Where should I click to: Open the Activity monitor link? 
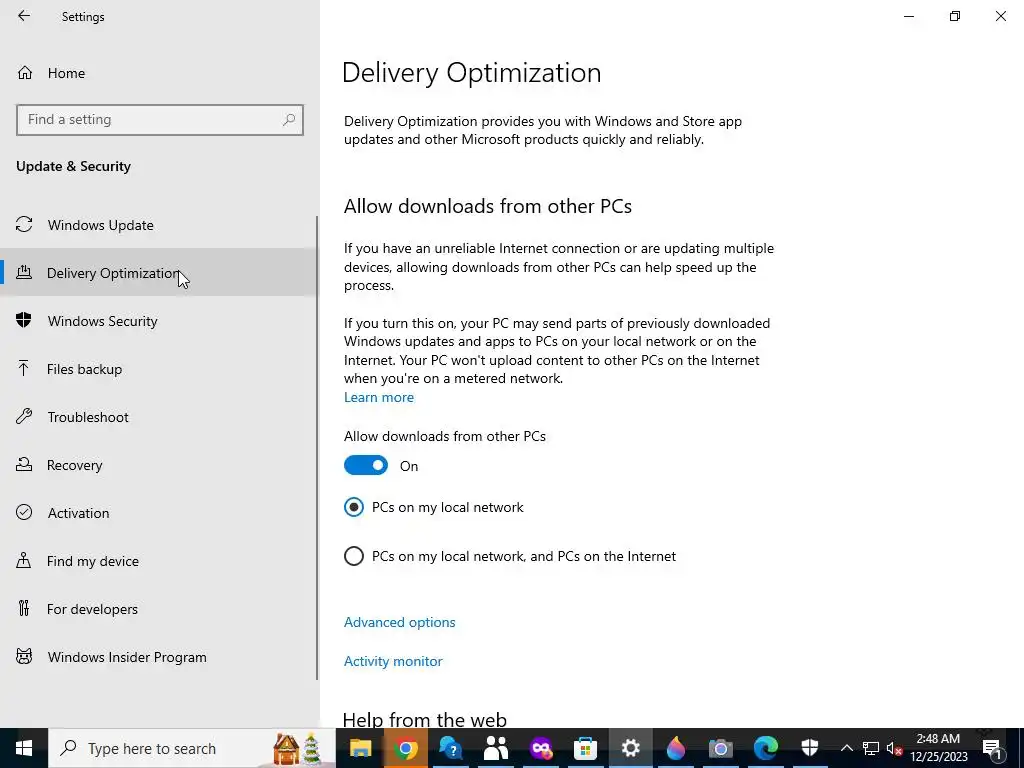click(x=393, y=661)
